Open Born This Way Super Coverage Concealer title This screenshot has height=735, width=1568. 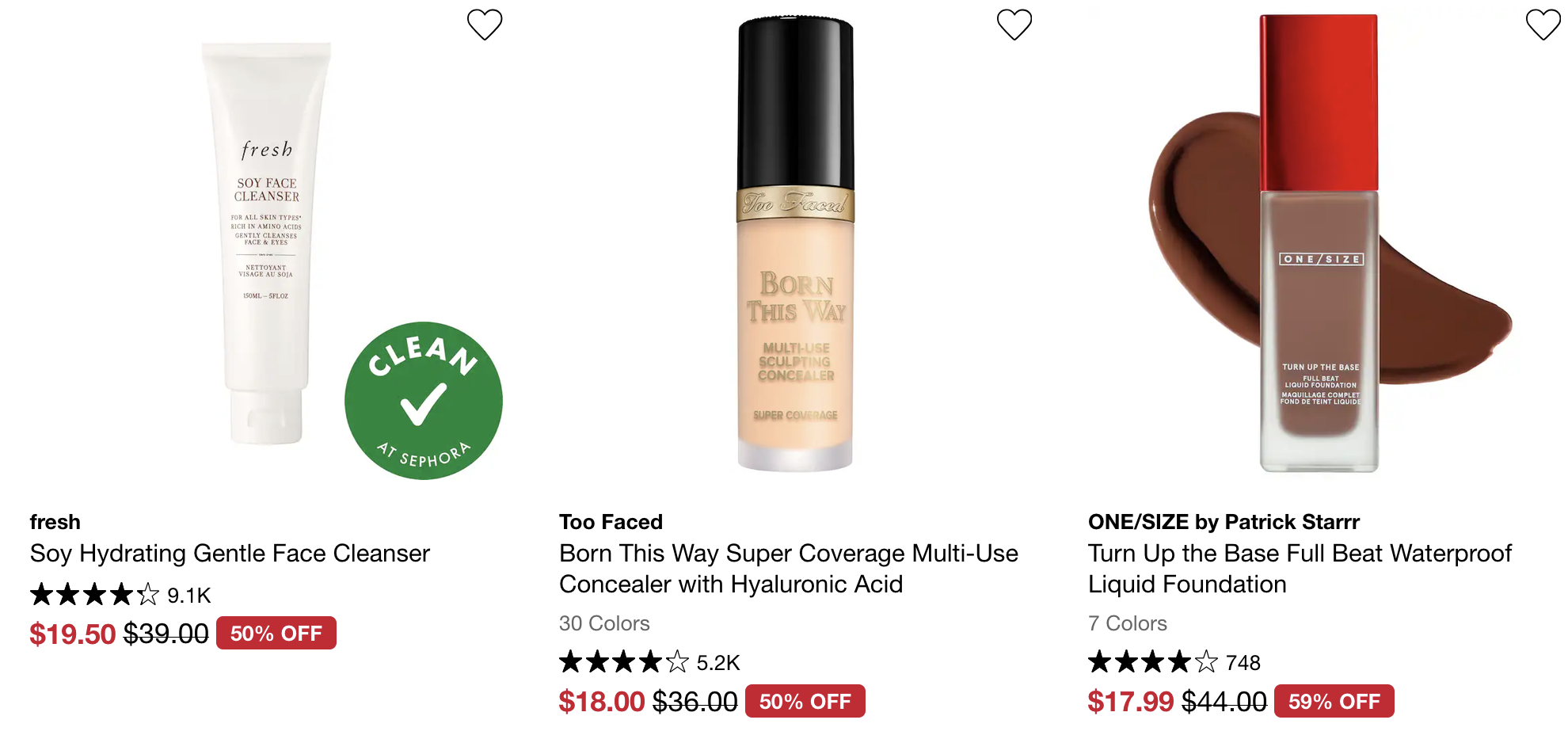789,569
